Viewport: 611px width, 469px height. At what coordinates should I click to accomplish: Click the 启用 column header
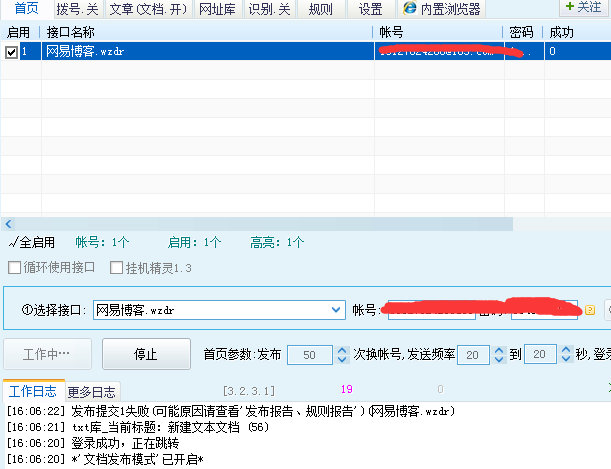(x=20, y=32)
